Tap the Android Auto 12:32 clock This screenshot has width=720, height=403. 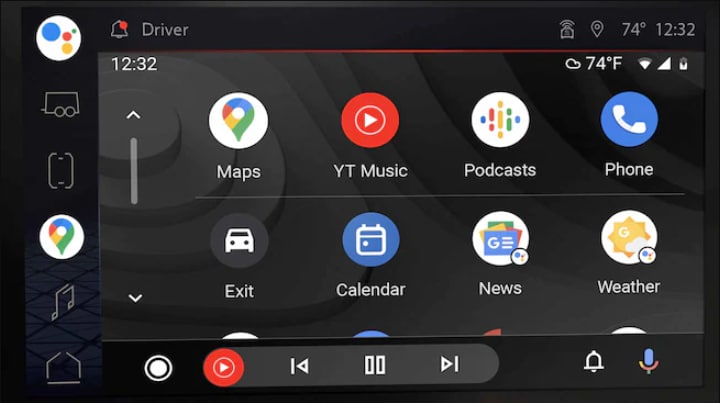(x=134, y=64)
